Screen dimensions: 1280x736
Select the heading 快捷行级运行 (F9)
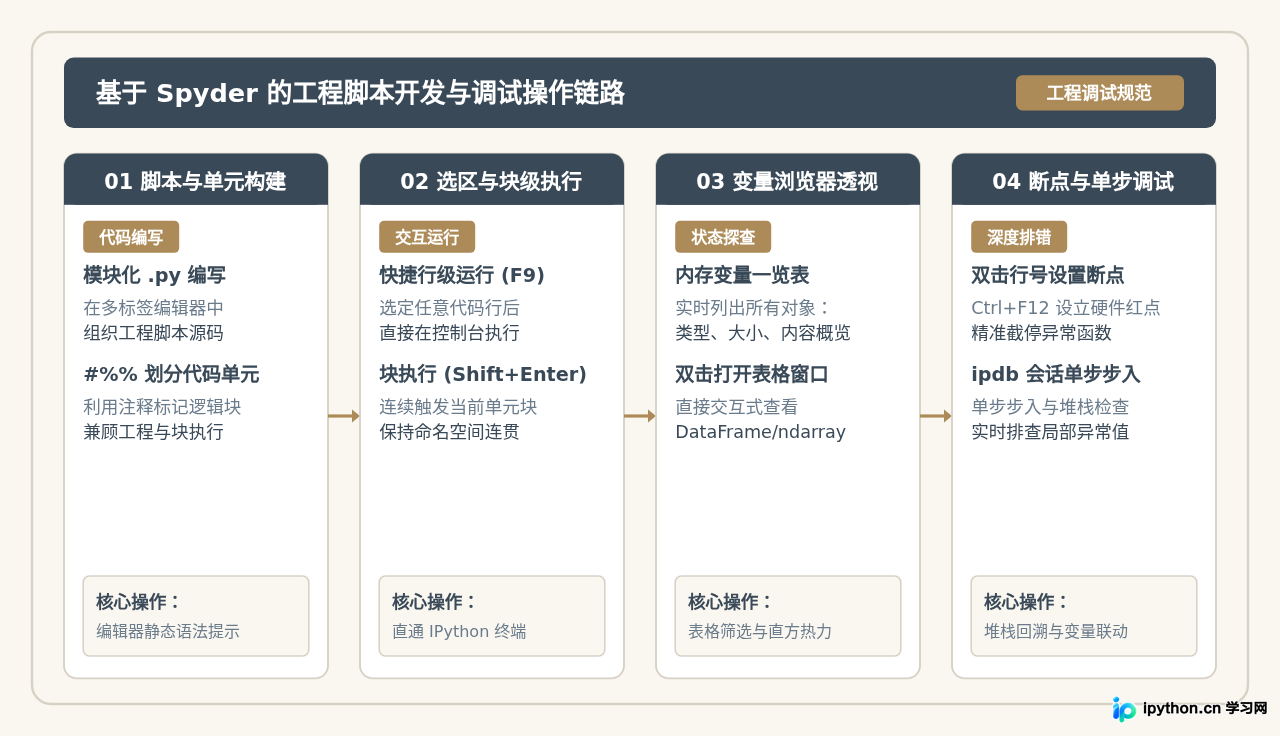click(462, 275)
